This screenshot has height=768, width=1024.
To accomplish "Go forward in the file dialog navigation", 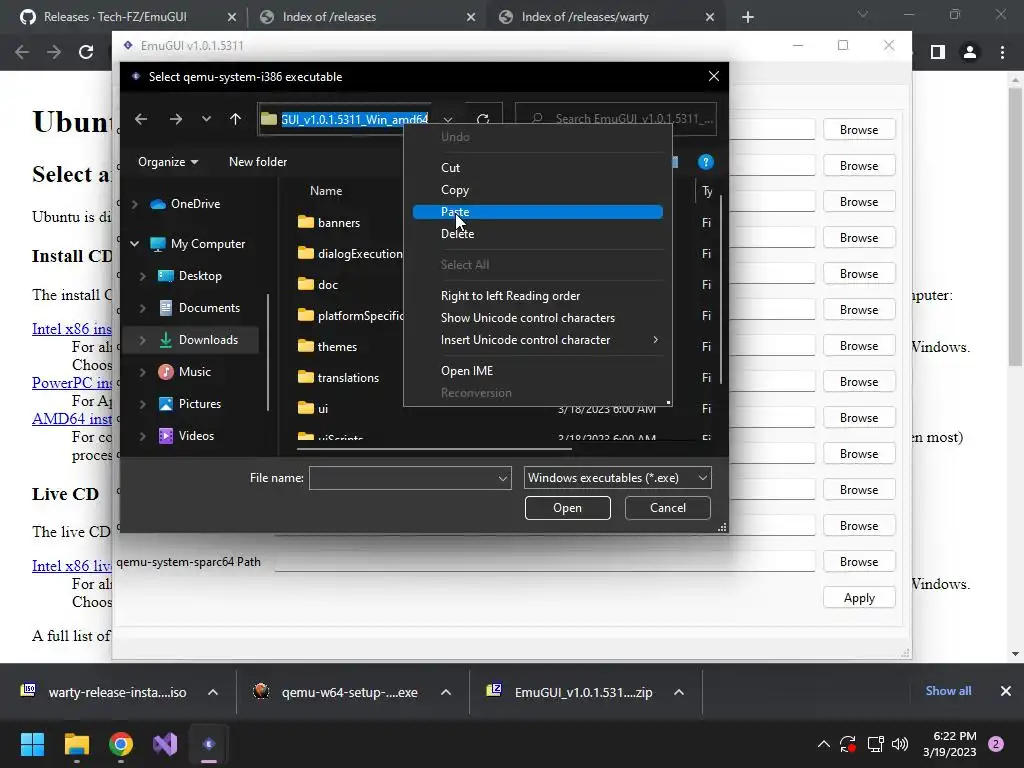I will (x=176, y=119).
